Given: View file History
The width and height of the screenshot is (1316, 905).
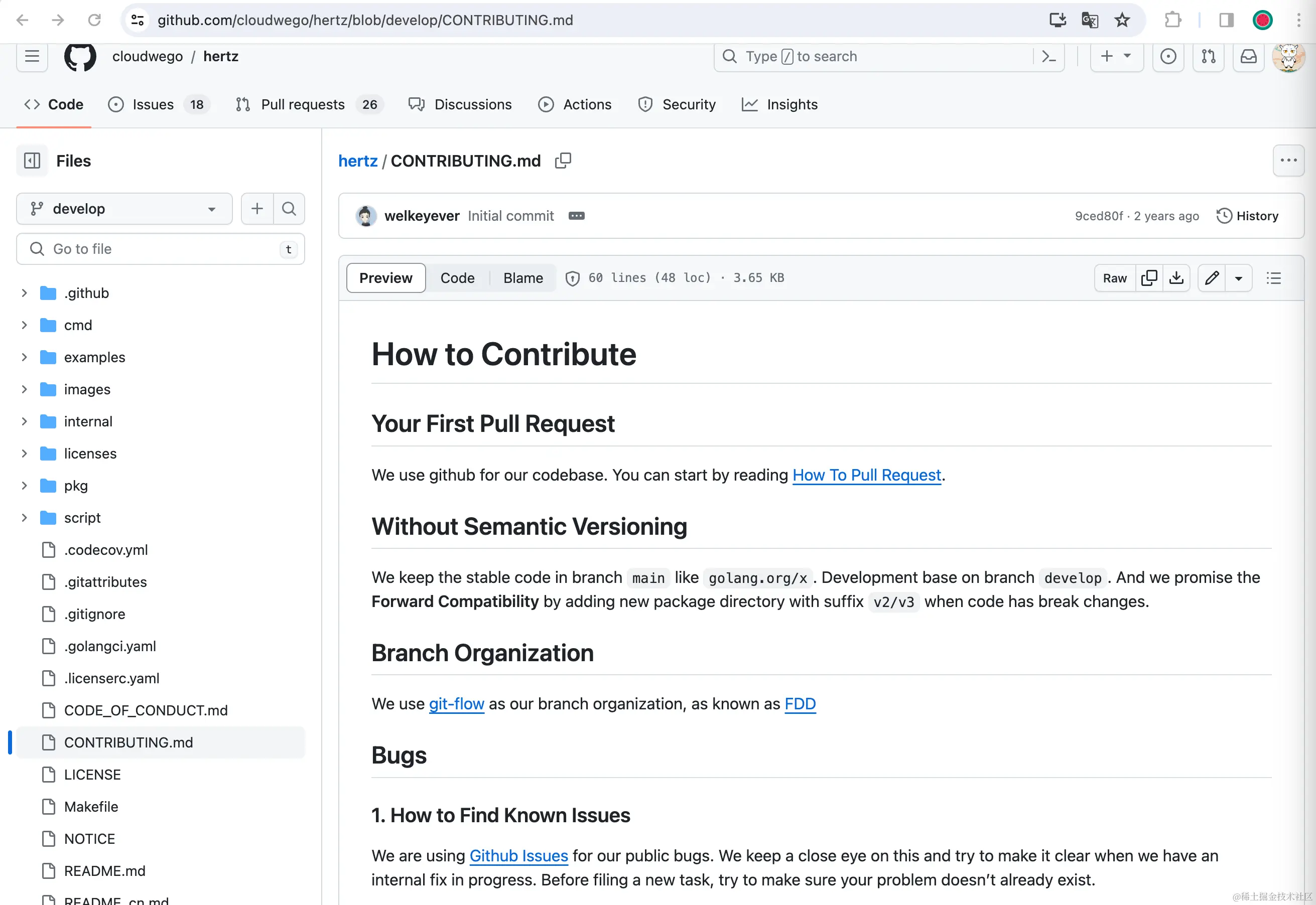Looking at the screenshot, I should [1247, 216].
